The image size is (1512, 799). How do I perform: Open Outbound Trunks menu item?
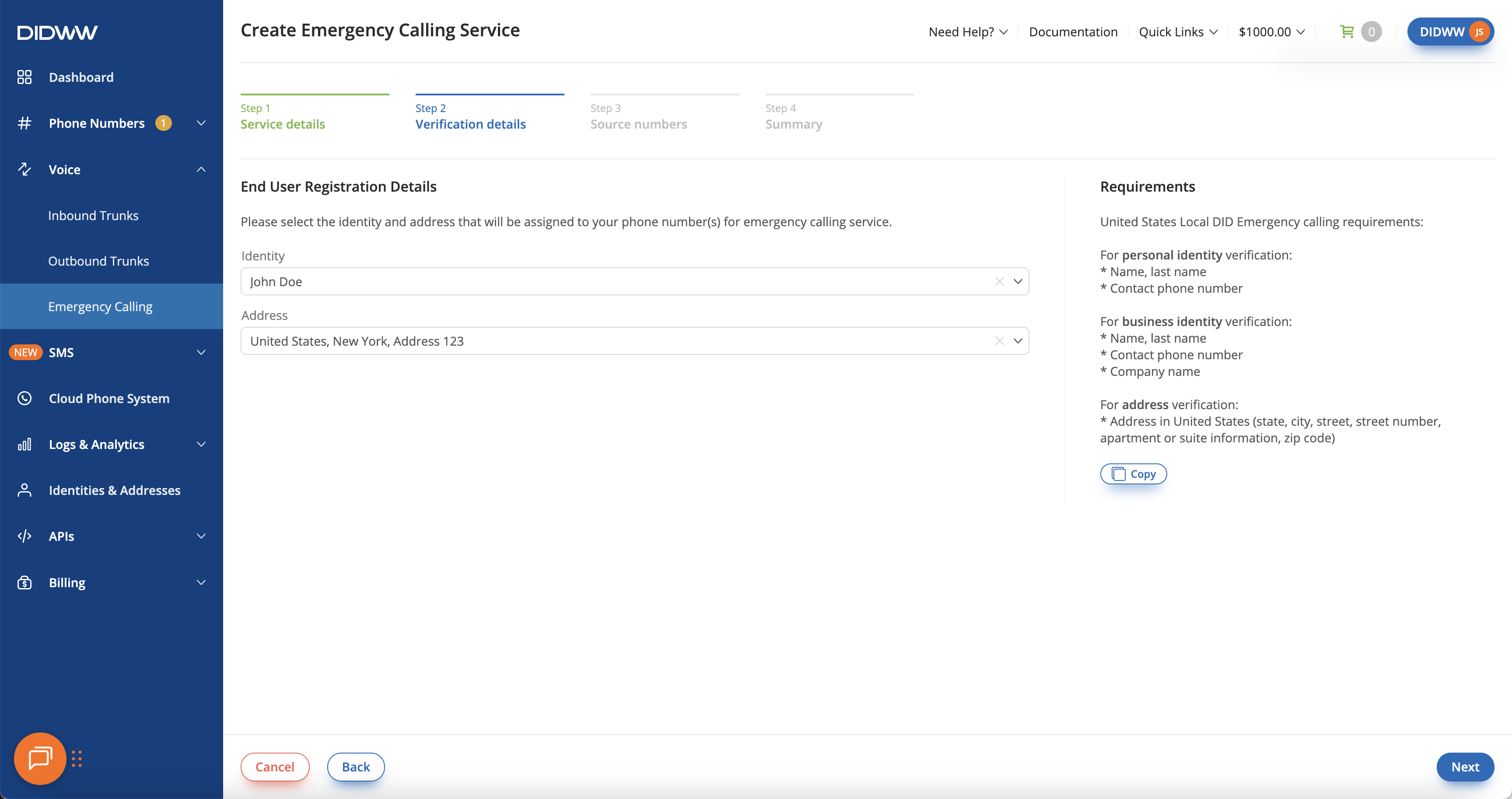coord(98,261)
